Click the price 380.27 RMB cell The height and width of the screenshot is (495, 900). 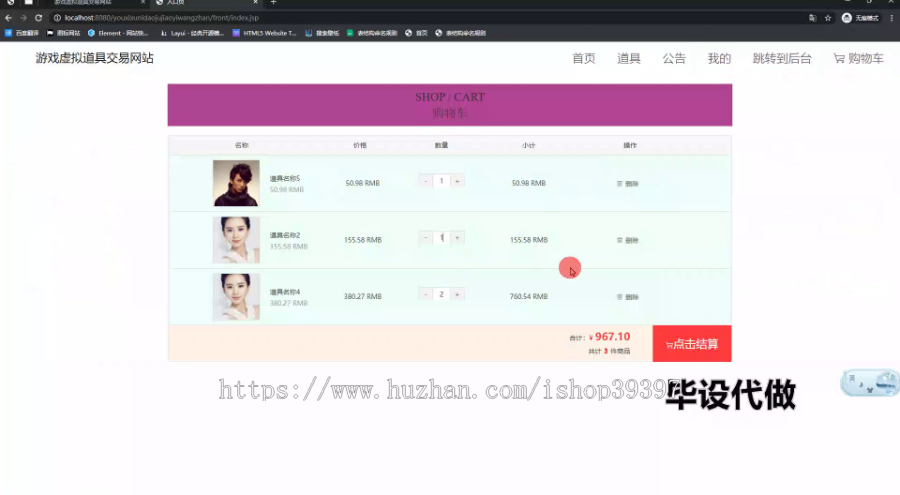tap(363, 296)
